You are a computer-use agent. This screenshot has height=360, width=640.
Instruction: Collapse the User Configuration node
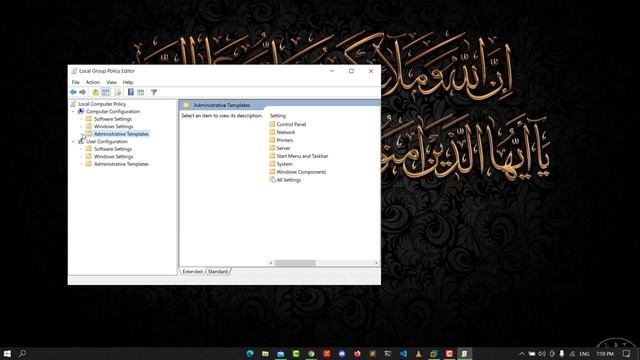coord(73,142)
